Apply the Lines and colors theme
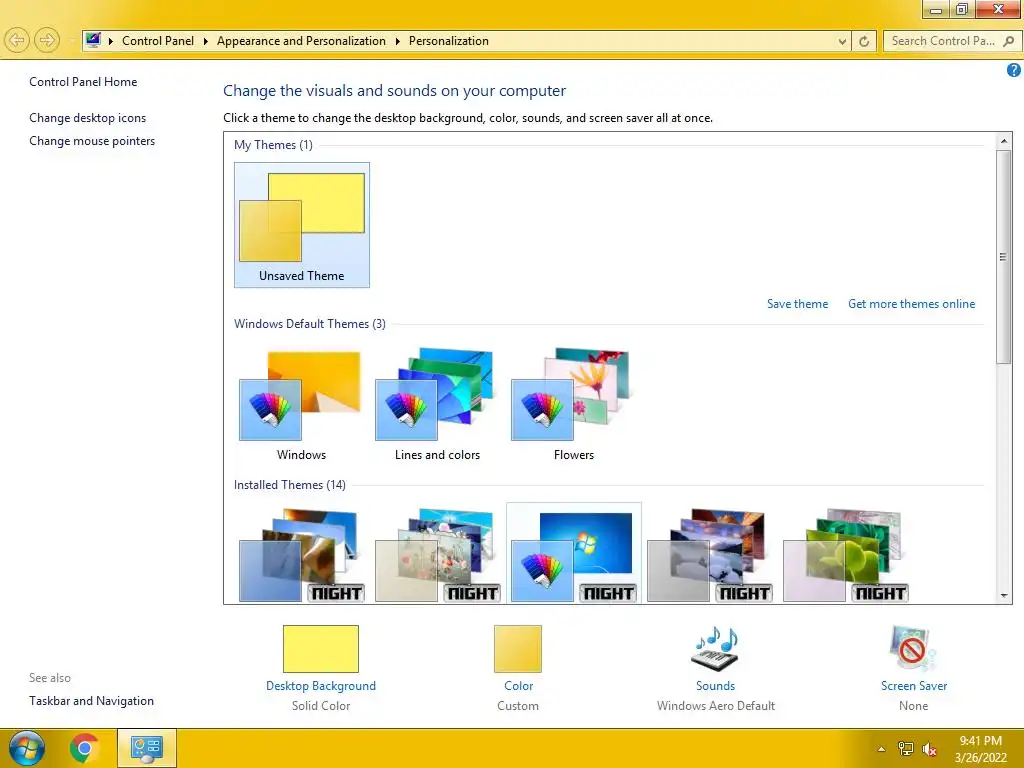 (x=437, y=405)
